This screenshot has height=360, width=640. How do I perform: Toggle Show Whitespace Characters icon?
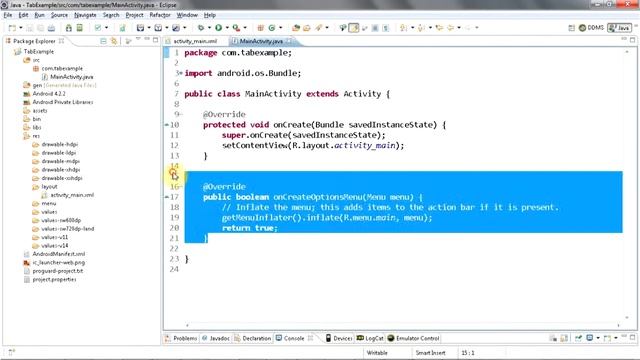pos(385,28)
